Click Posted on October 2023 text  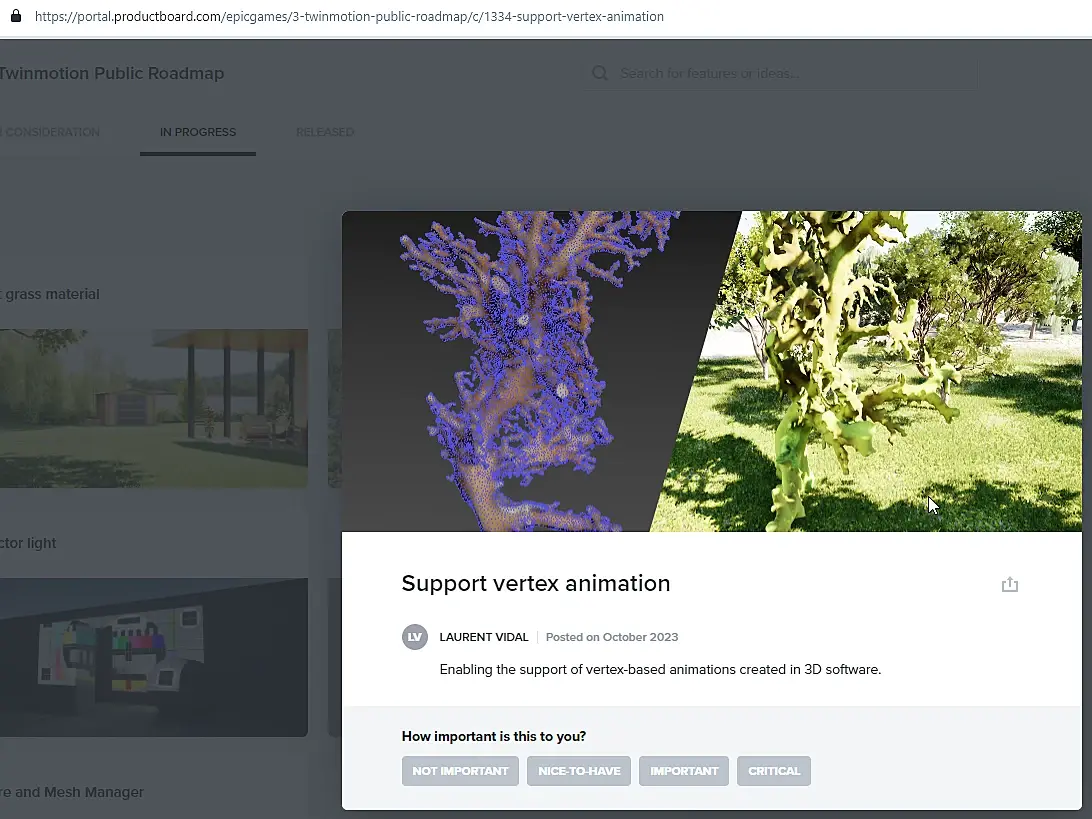click(x=612, y=637)
